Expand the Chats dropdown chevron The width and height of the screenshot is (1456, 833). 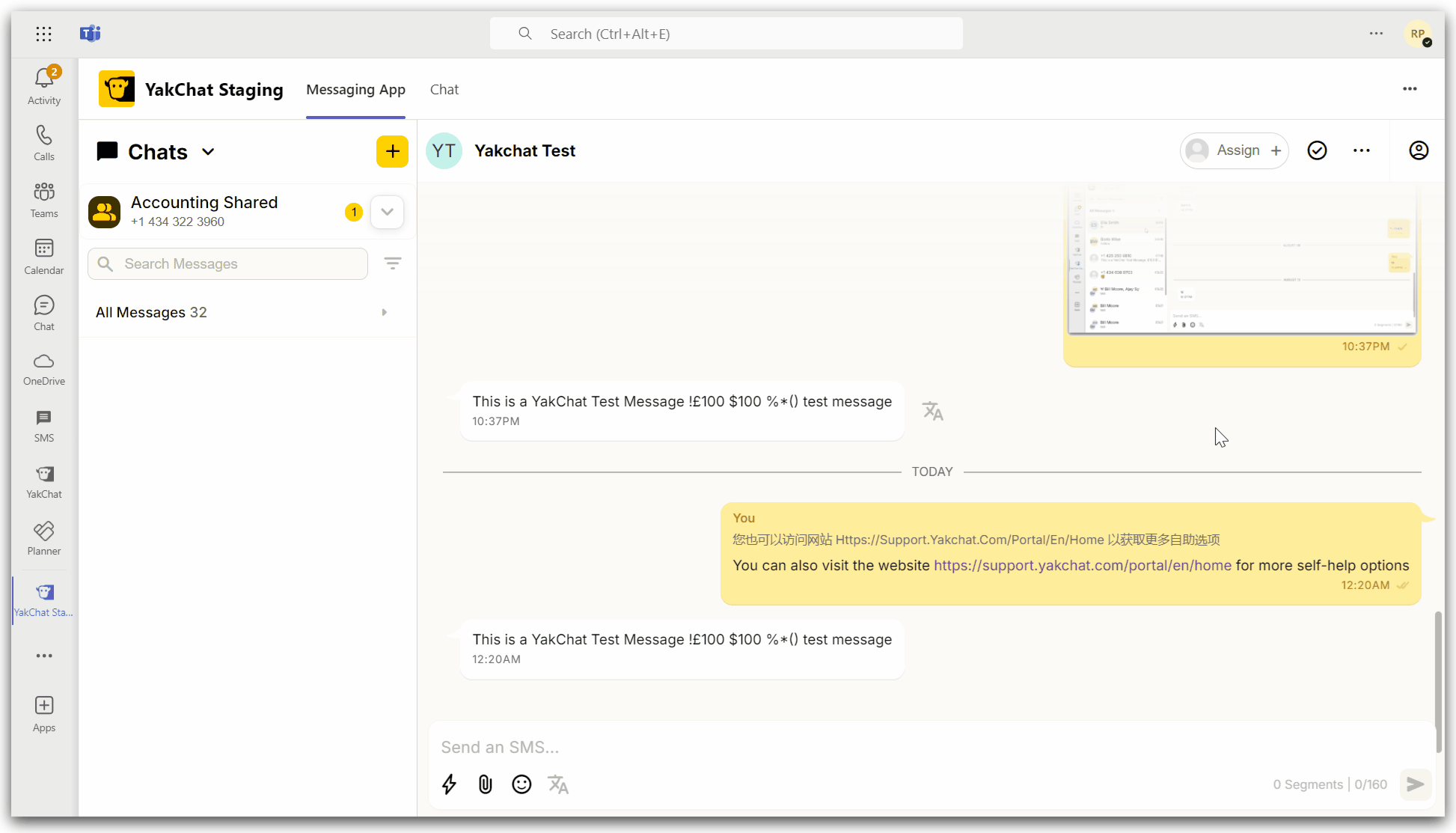pos(208,152)
